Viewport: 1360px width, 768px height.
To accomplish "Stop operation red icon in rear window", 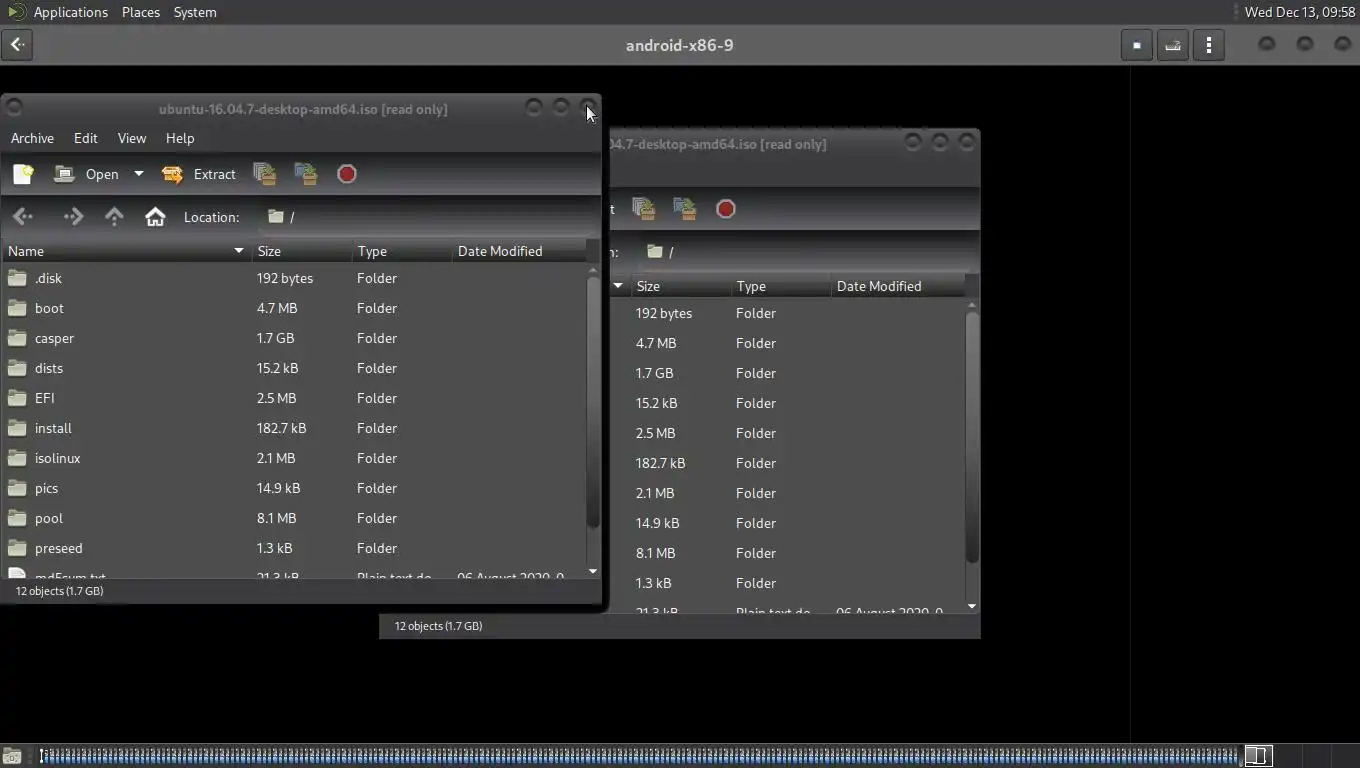I will pos(726,209).
